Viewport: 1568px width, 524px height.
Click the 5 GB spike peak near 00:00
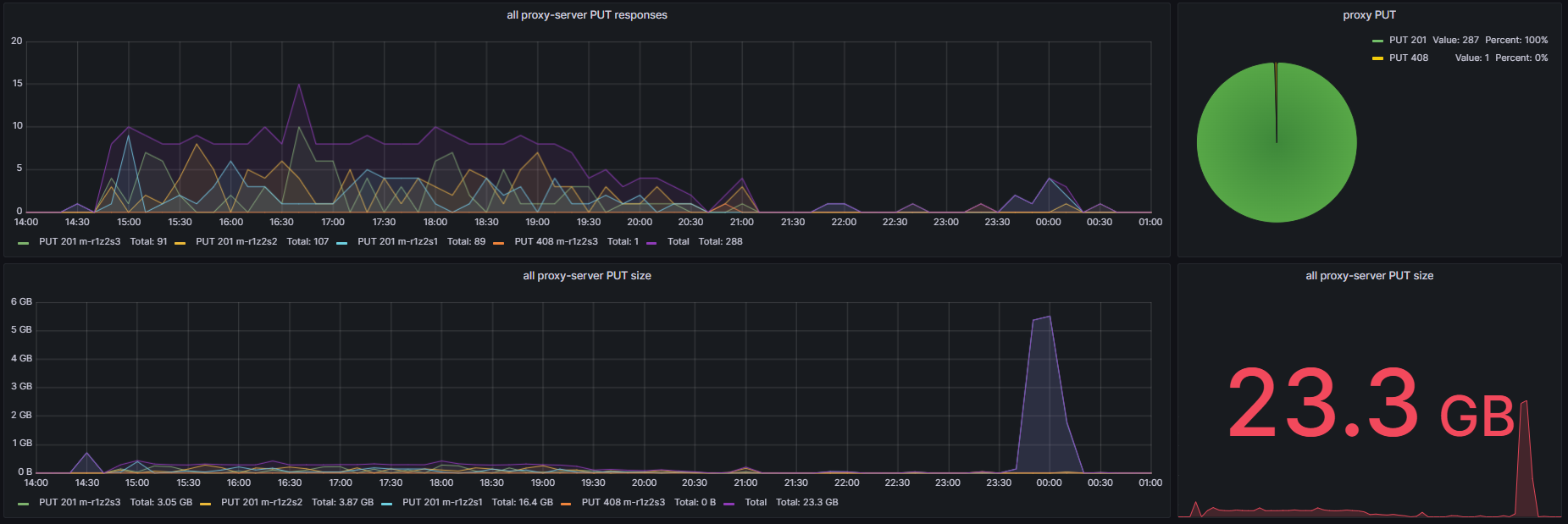(1049, 317)
